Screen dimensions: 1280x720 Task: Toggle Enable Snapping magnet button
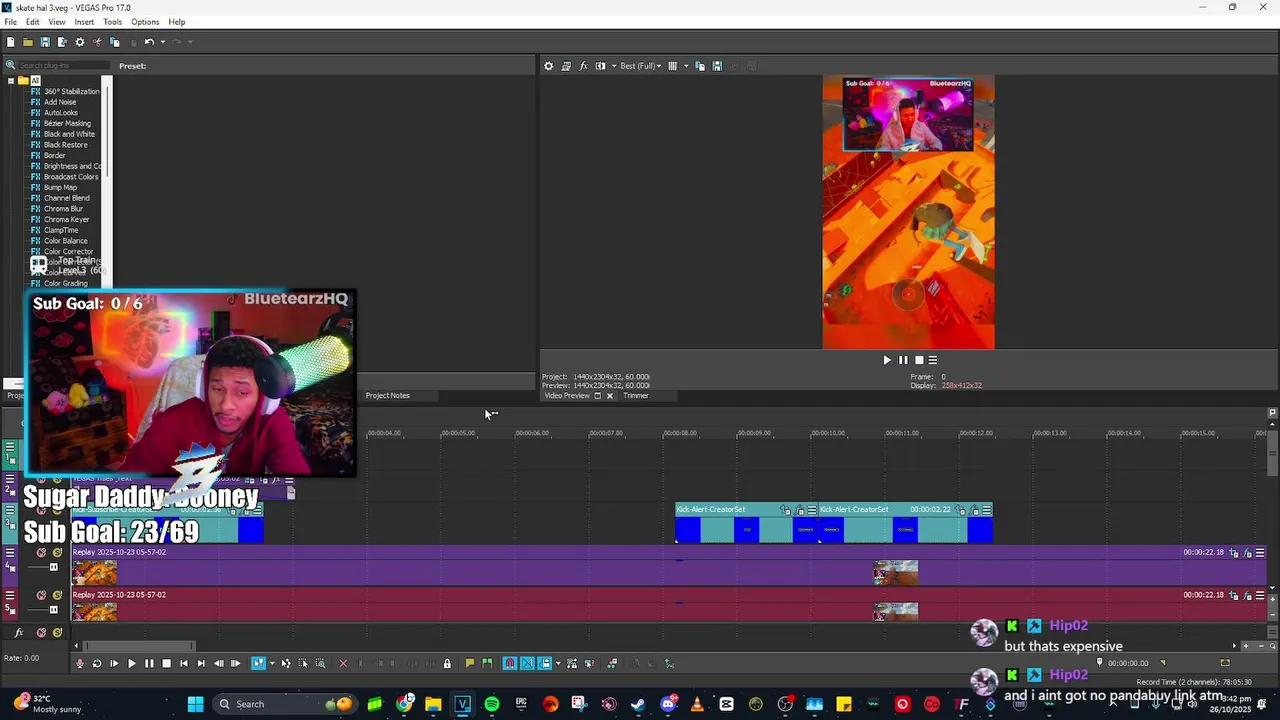[x=510, y=663]
